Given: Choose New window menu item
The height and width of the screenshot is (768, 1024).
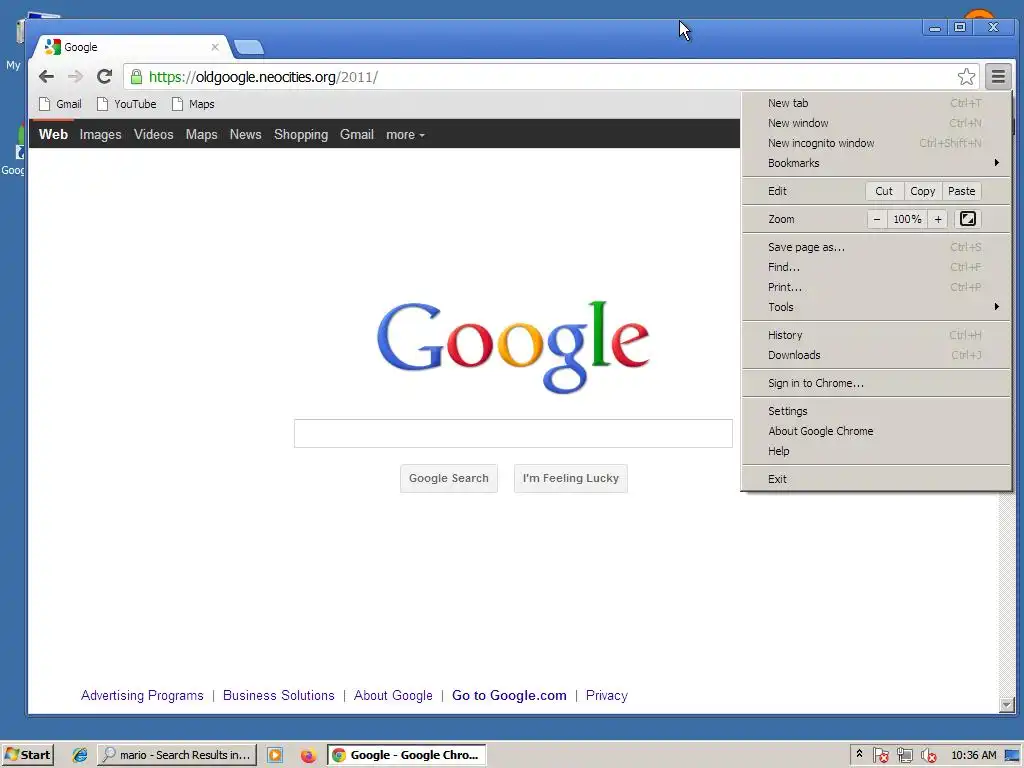Looking at the screenshot, I should tap(876, 123).
